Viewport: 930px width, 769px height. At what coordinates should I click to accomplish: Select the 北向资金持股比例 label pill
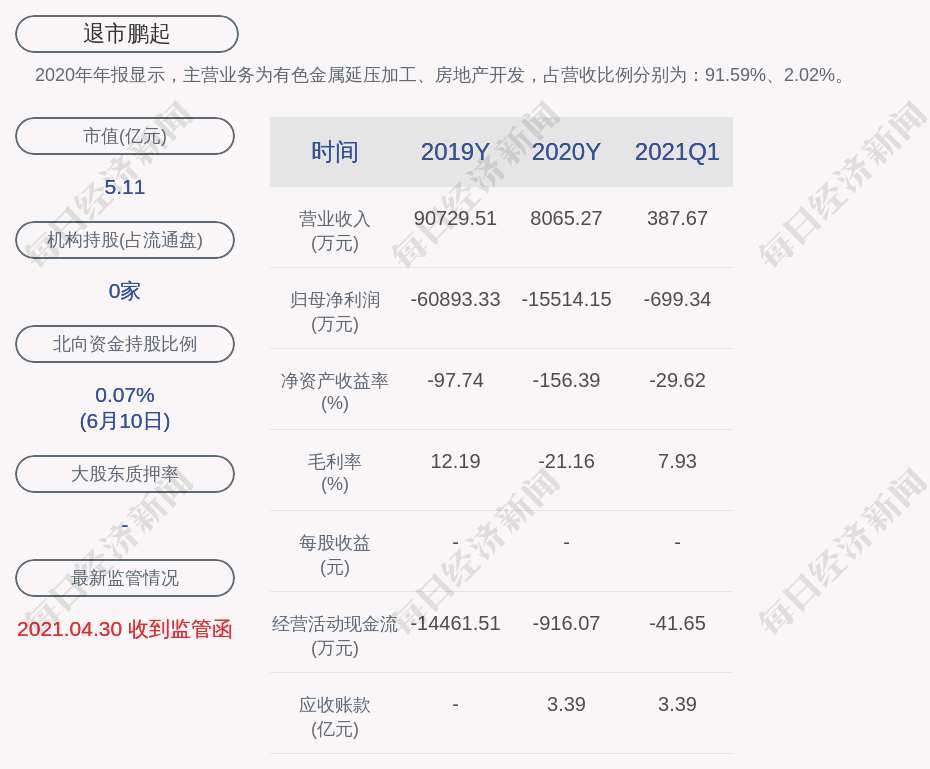coord(125,344)
